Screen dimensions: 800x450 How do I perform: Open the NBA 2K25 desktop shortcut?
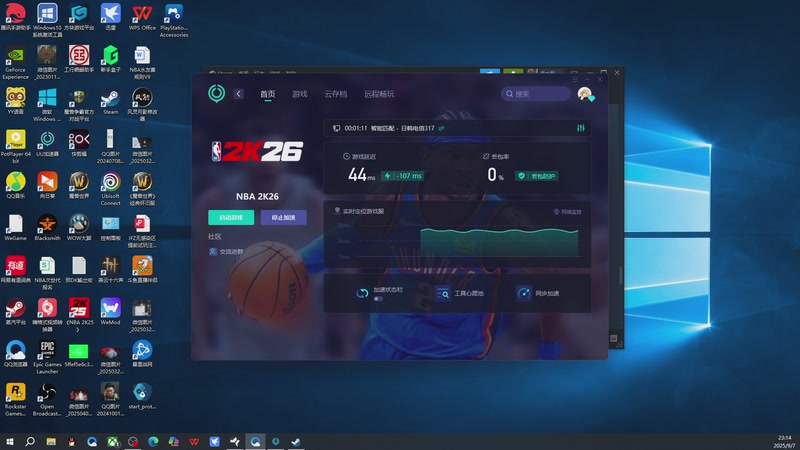point(79,314)
